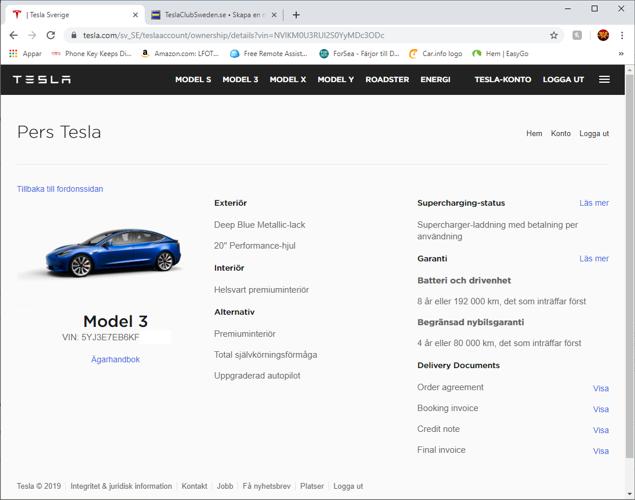Open Model Y in navigation
This screenshot has width=635, height=500.
pos(335,79)
